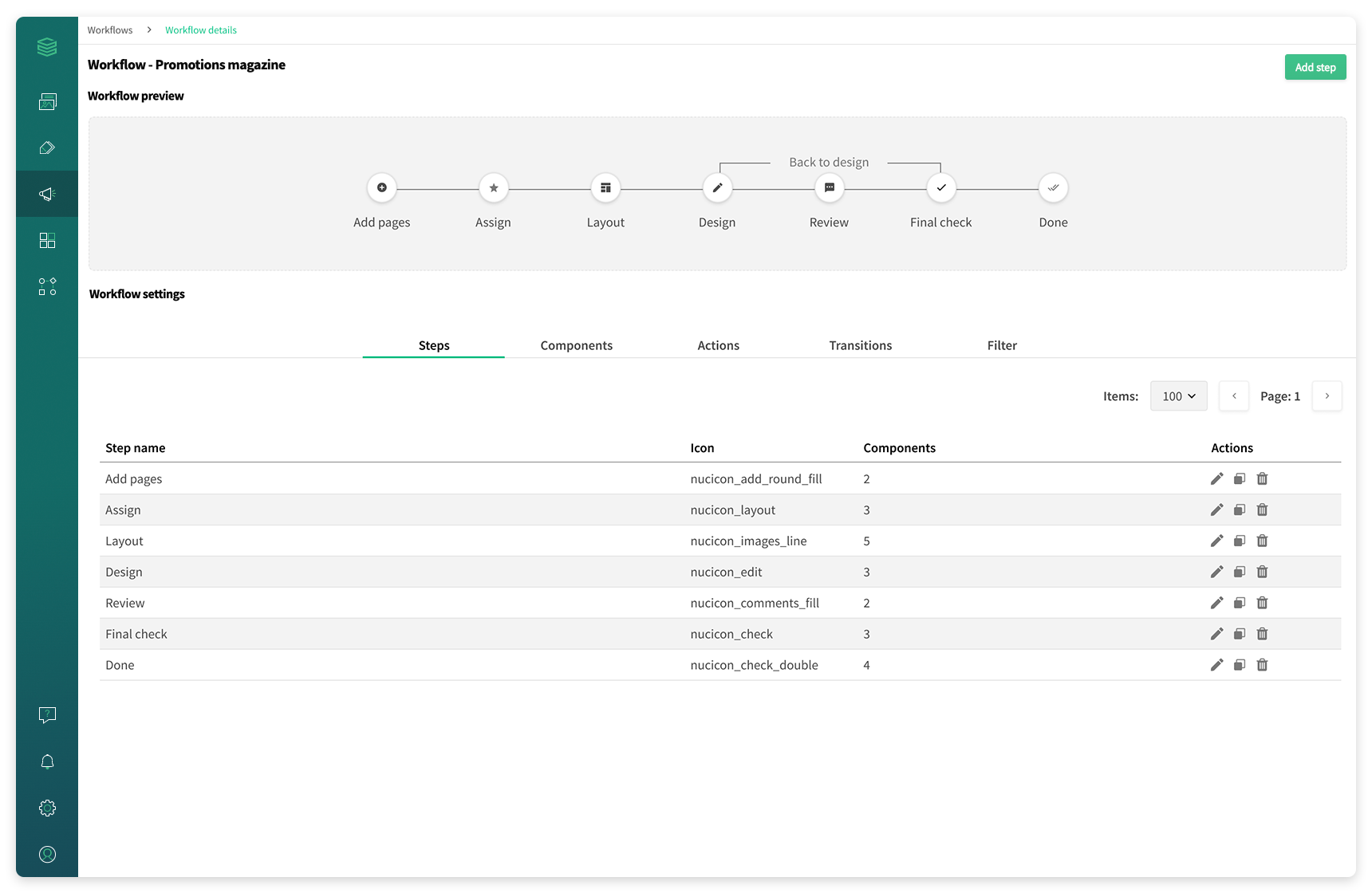
Task: Click the Review step node in preview
Action: coord(829,188)
